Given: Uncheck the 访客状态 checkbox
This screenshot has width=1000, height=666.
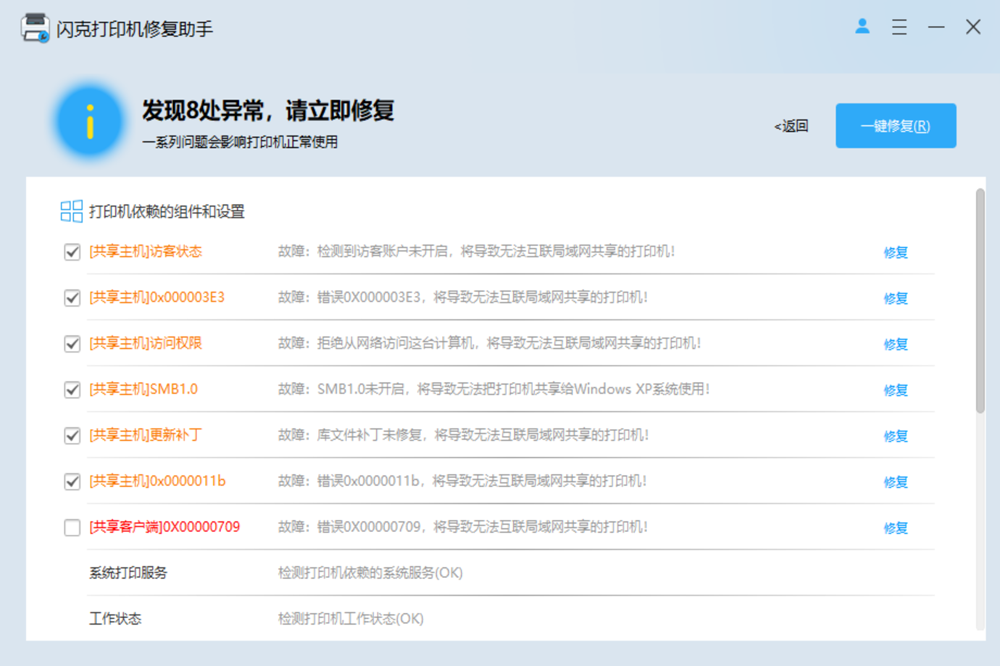Looking at the screenshot, I should point(72,252).
